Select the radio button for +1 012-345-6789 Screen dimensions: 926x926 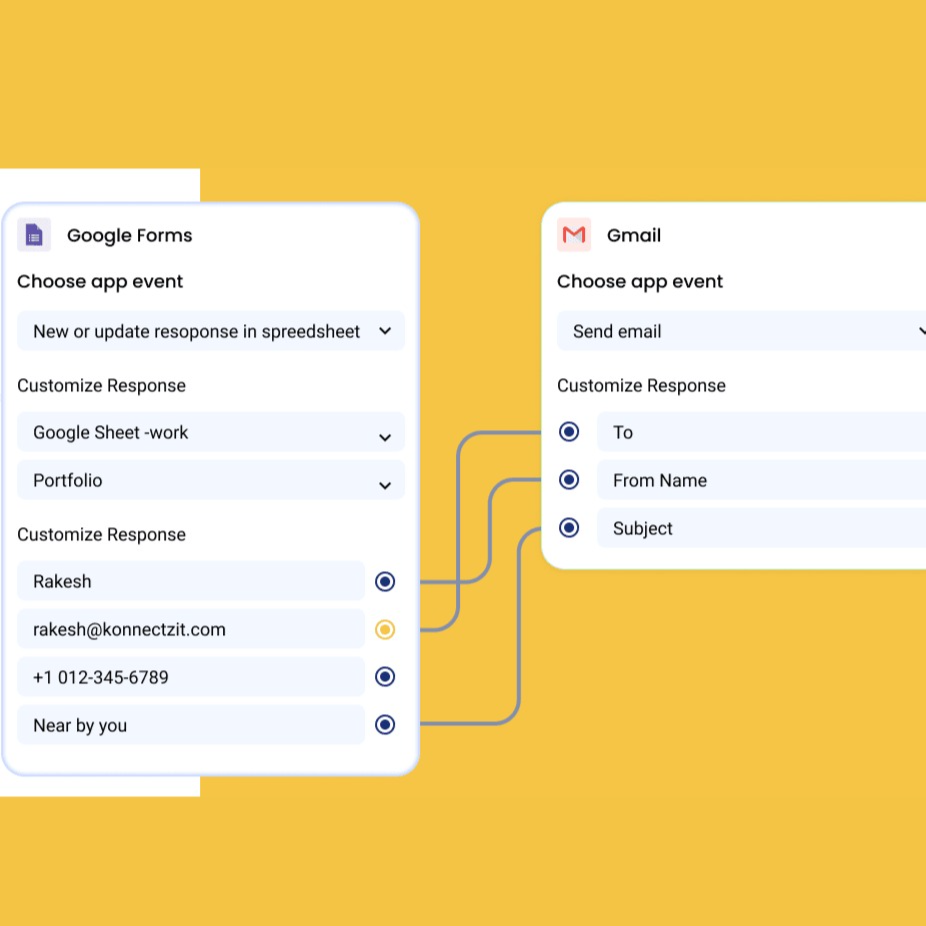(385, 677)
